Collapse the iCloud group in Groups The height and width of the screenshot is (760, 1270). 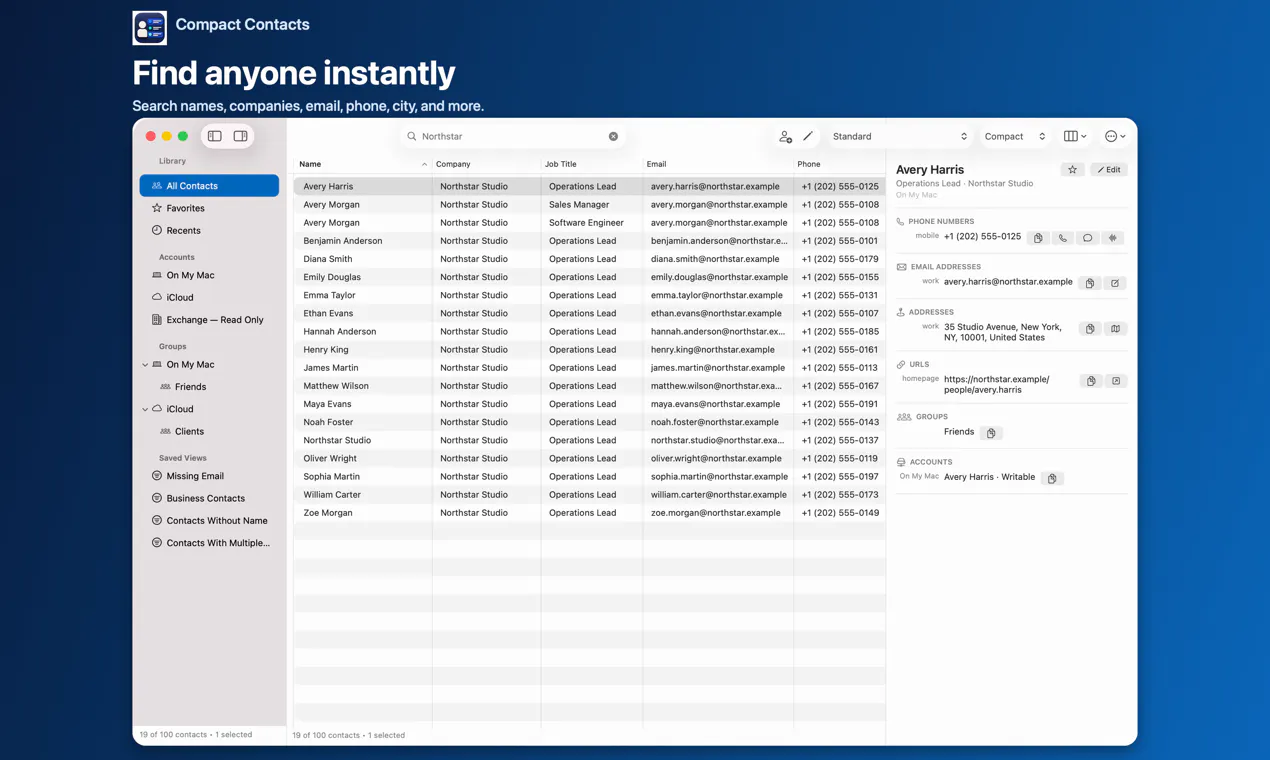[x=145, y=409]
